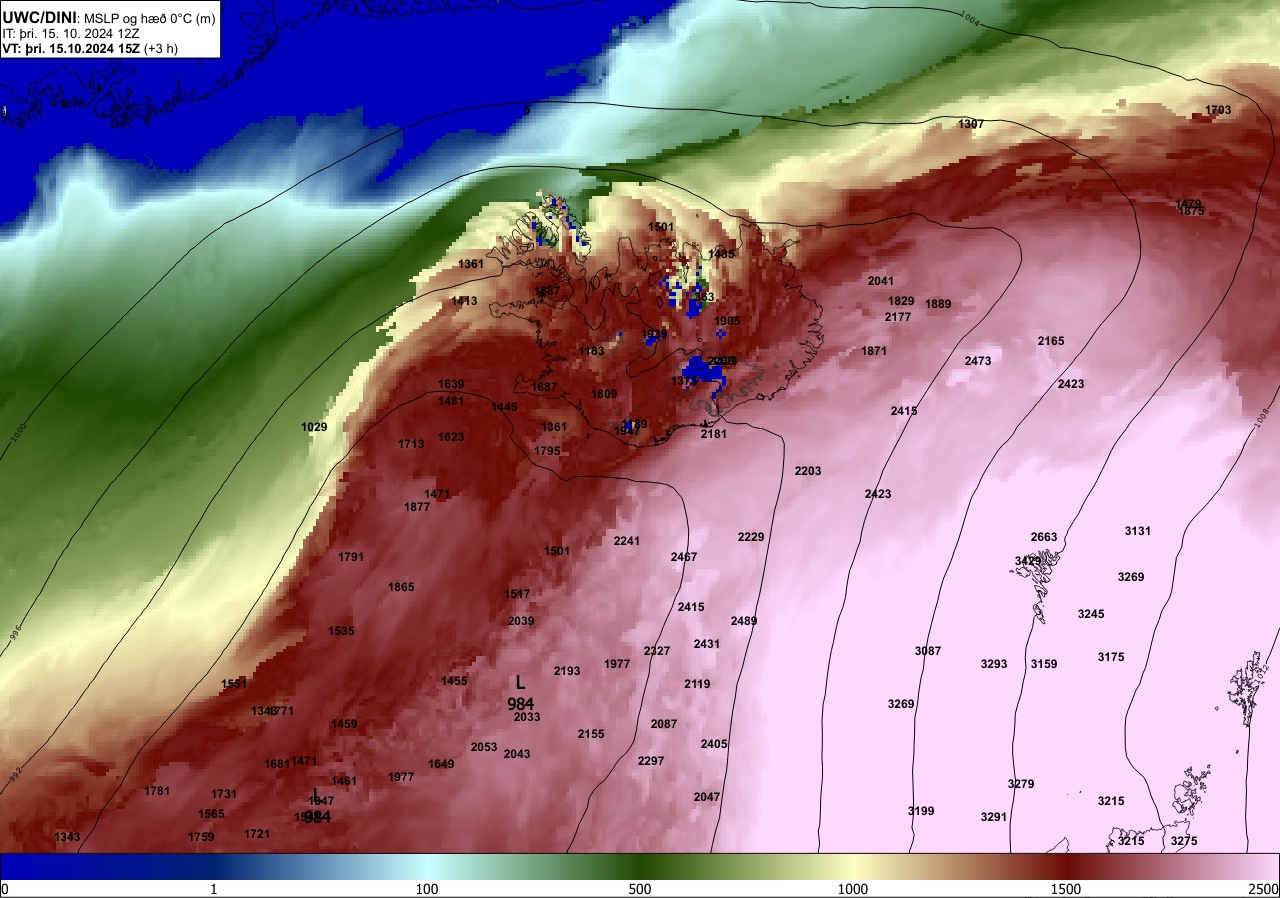Image resolution: width=1280 pixels, height=898 pixels.
Task: Click the colorbar label 500
Action: pos(640,889)
